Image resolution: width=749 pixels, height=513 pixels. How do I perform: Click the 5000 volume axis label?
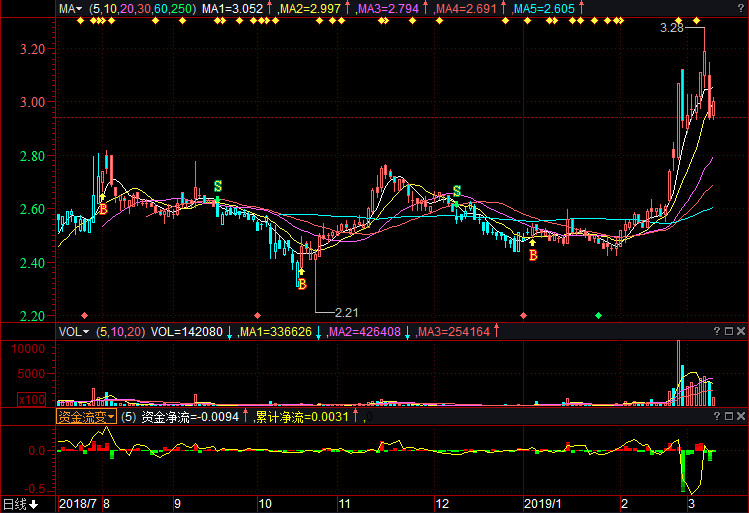click(x=32, y=374)
